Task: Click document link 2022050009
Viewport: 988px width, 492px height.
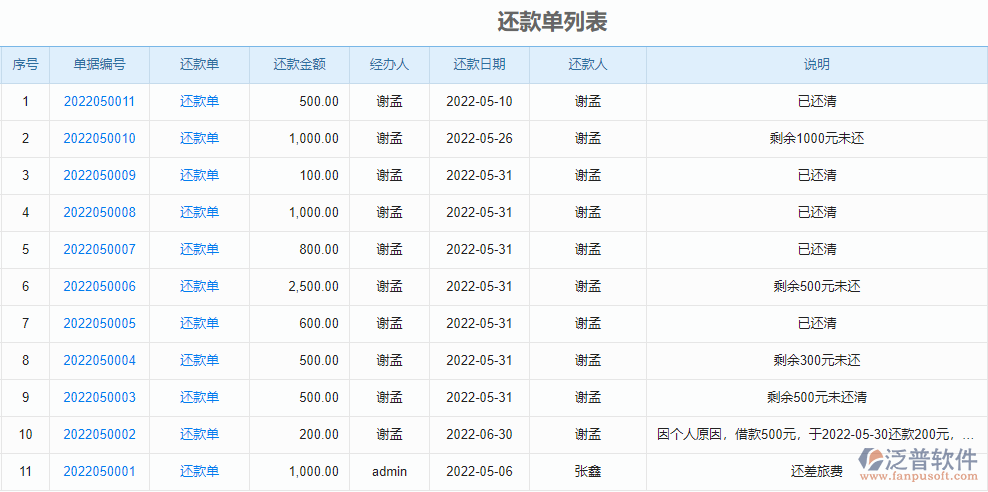Action: (99, 175)
